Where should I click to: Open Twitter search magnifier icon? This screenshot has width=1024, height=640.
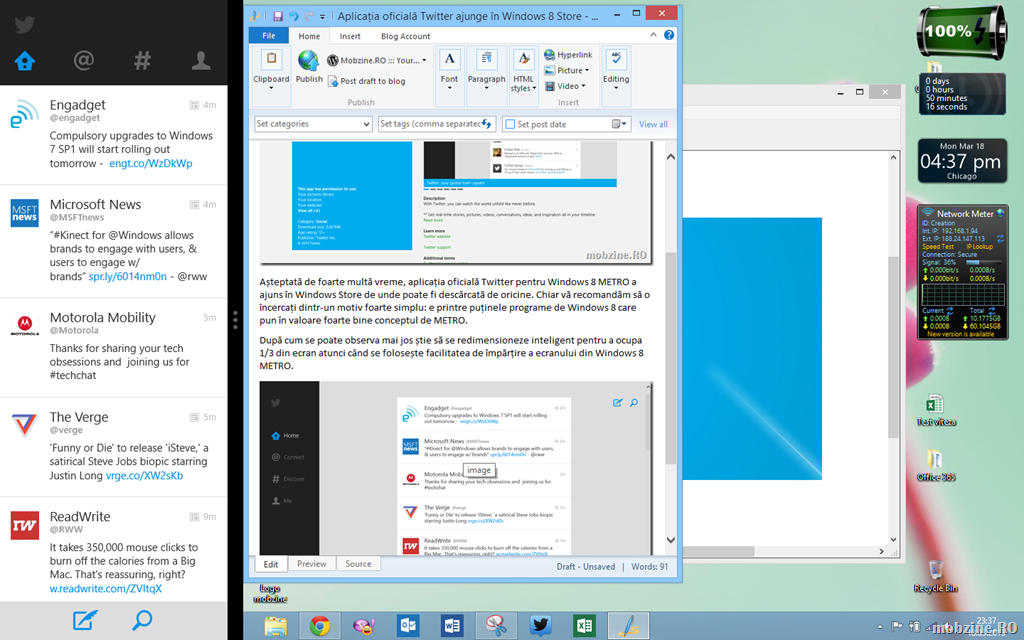pyautogui.click(x=142, y=620)
